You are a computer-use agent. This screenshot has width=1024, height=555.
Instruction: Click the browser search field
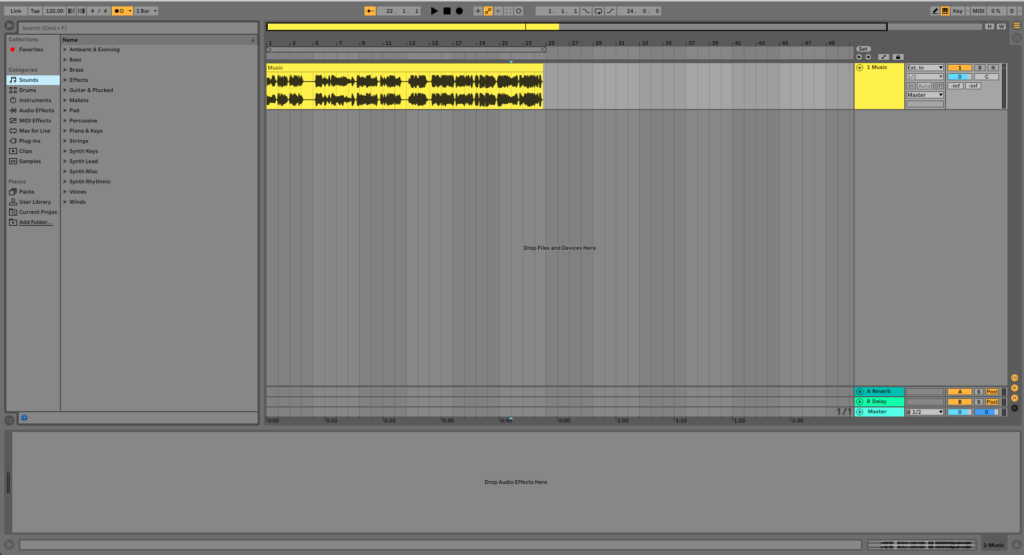coord(138,28)
